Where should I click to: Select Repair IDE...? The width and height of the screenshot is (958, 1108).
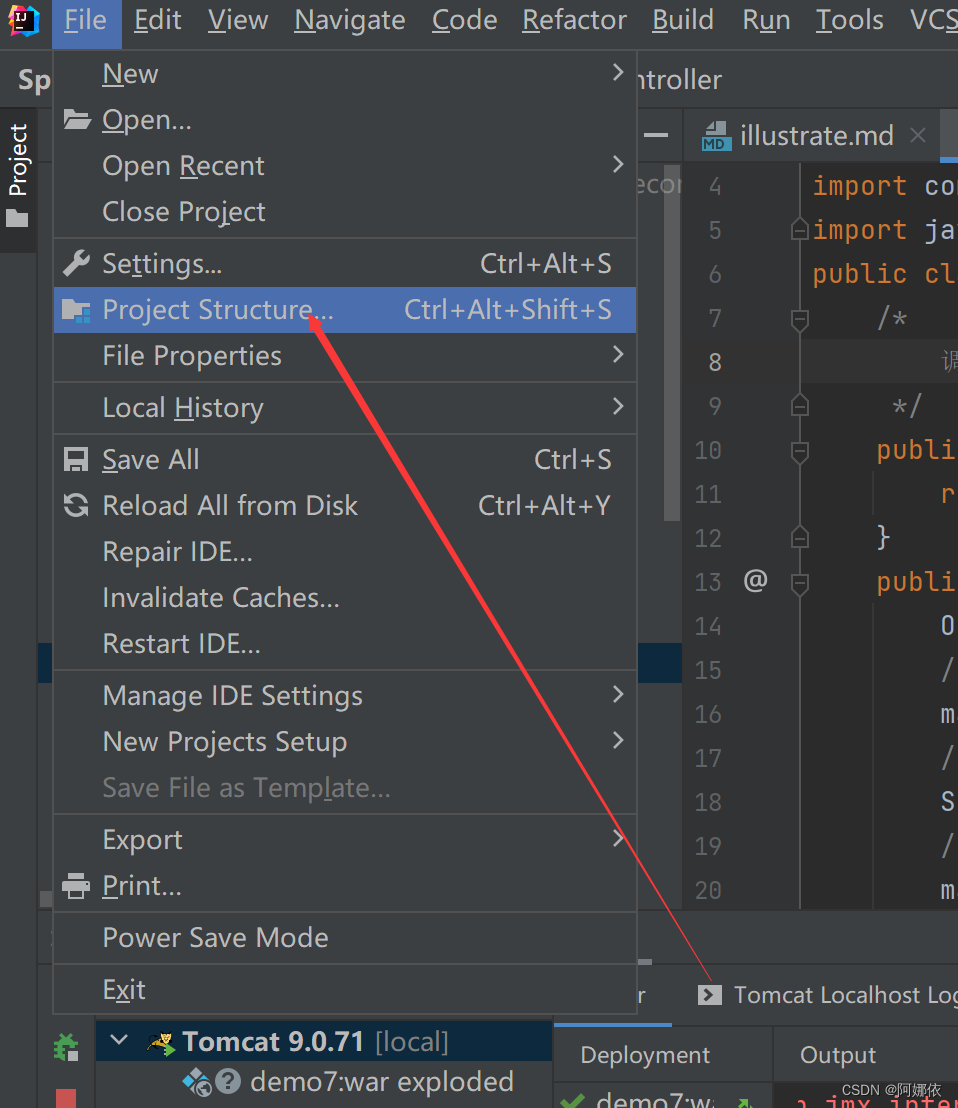click(345, 551)
